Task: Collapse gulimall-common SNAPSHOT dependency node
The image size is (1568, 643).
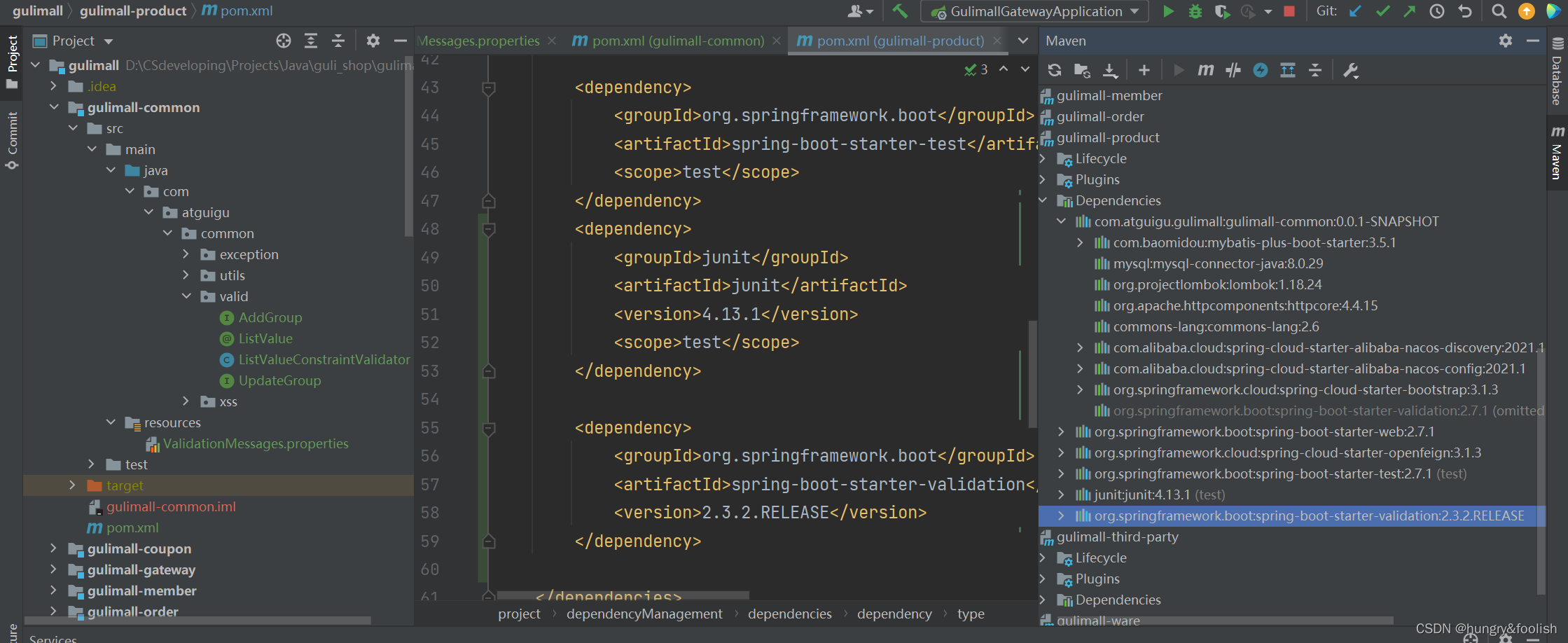Action: (x=1062, y=221)
